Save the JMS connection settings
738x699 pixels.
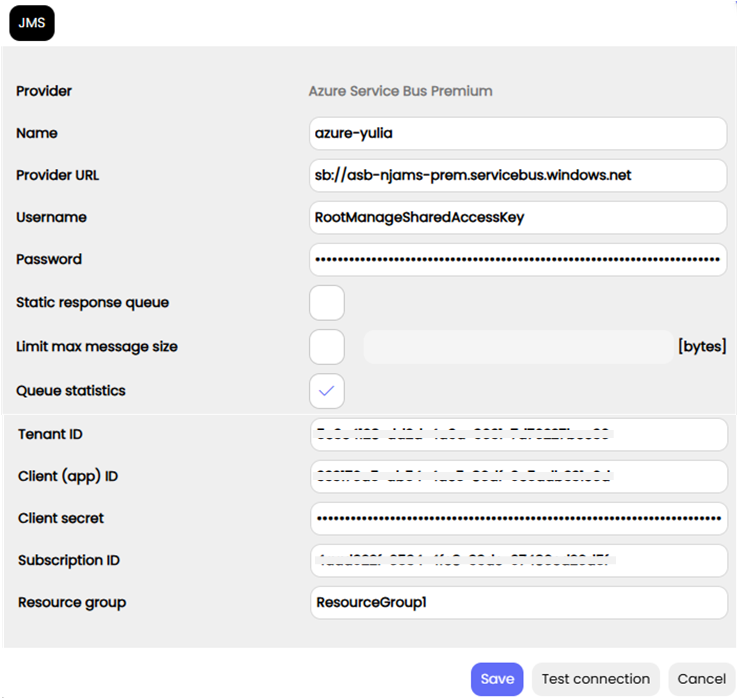tap(497, 679)
